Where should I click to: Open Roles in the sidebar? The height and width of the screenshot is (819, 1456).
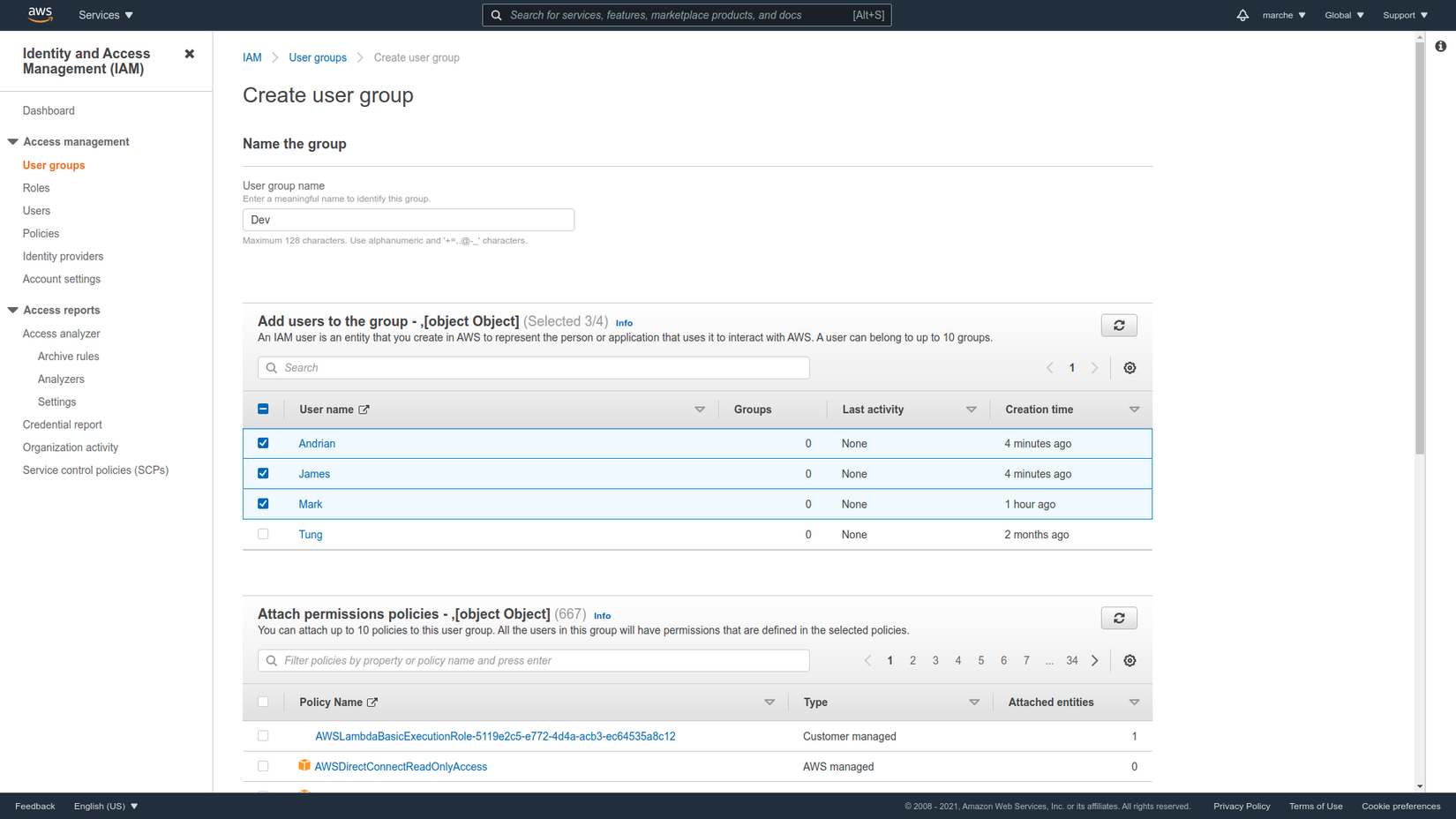click(x=36, y=188)
